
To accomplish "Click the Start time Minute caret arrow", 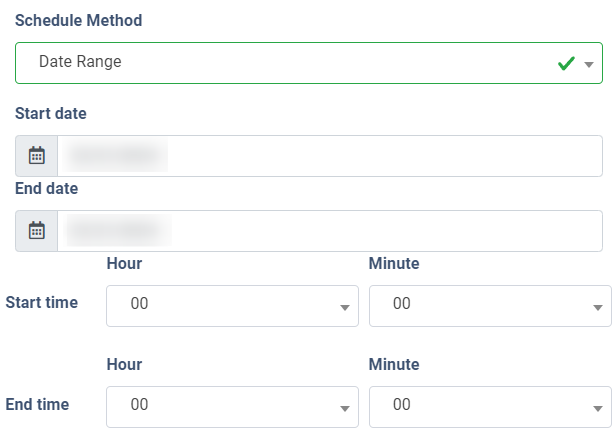I will tap(598, 308).
